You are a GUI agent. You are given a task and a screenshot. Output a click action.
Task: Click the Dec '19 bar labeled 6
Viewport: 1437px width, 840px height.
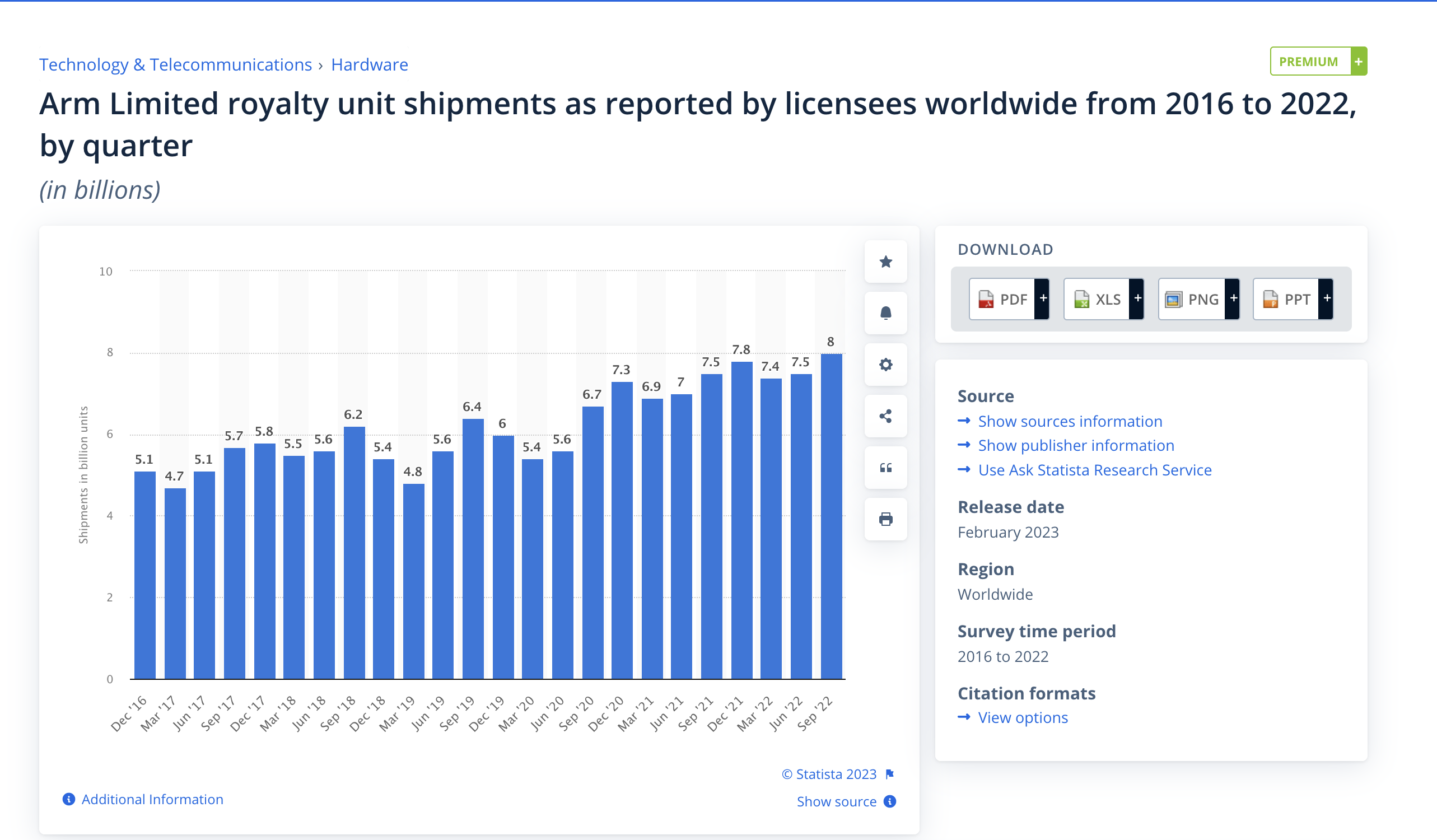503,557
